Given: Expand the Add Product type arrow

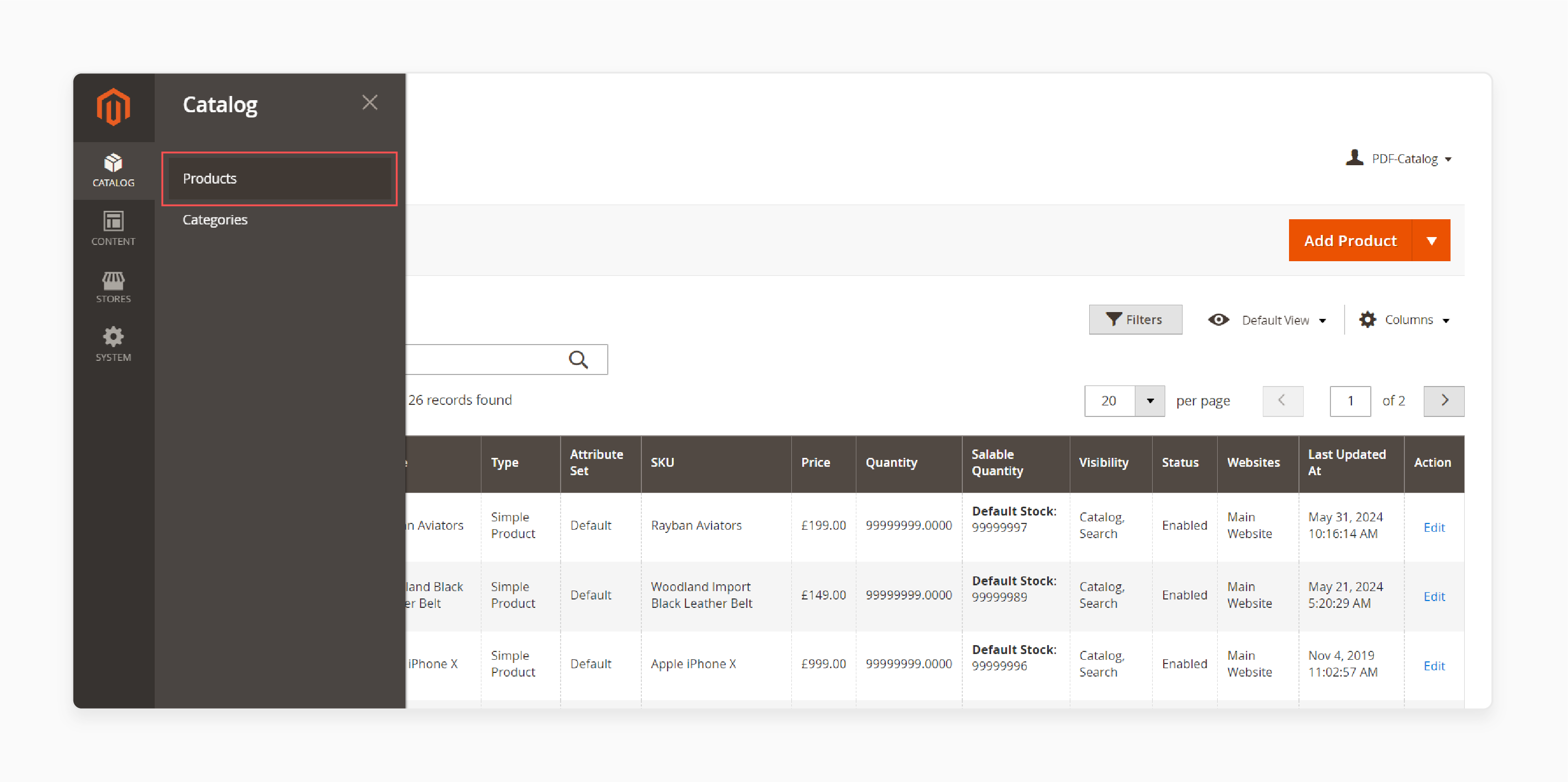Looking at the screenshot, I should tap(1431, 240).
